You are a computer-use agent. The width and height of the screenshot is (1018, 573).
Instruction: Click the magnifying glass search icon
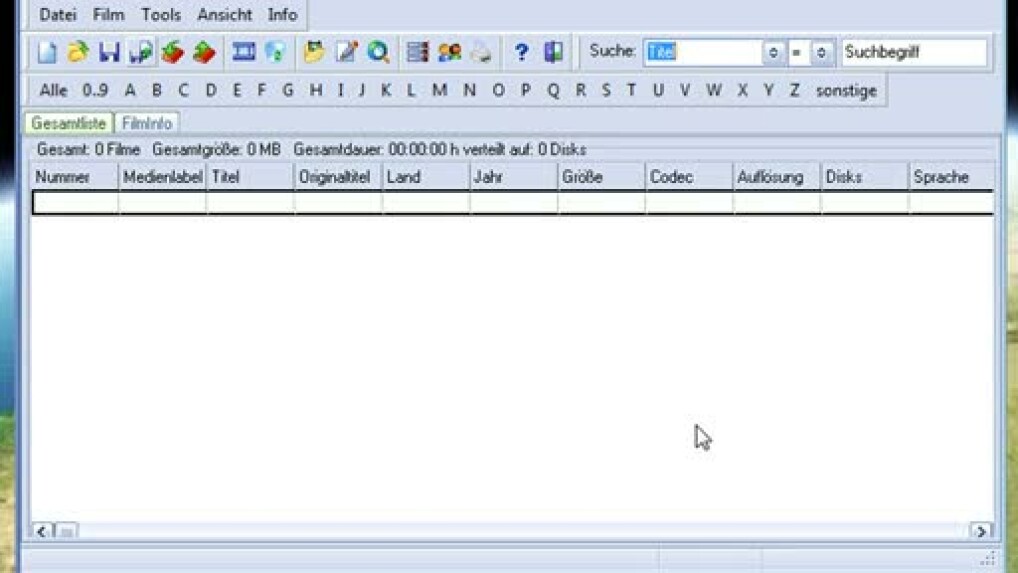point(378,52)
